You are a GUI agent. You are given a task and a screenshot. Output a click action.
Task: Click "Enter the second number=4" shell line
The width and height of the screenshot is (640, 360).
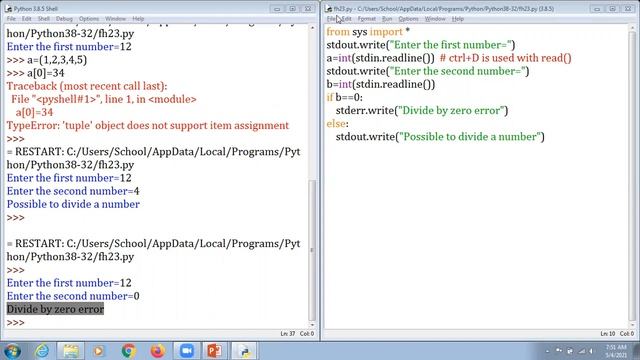point(73,191)
